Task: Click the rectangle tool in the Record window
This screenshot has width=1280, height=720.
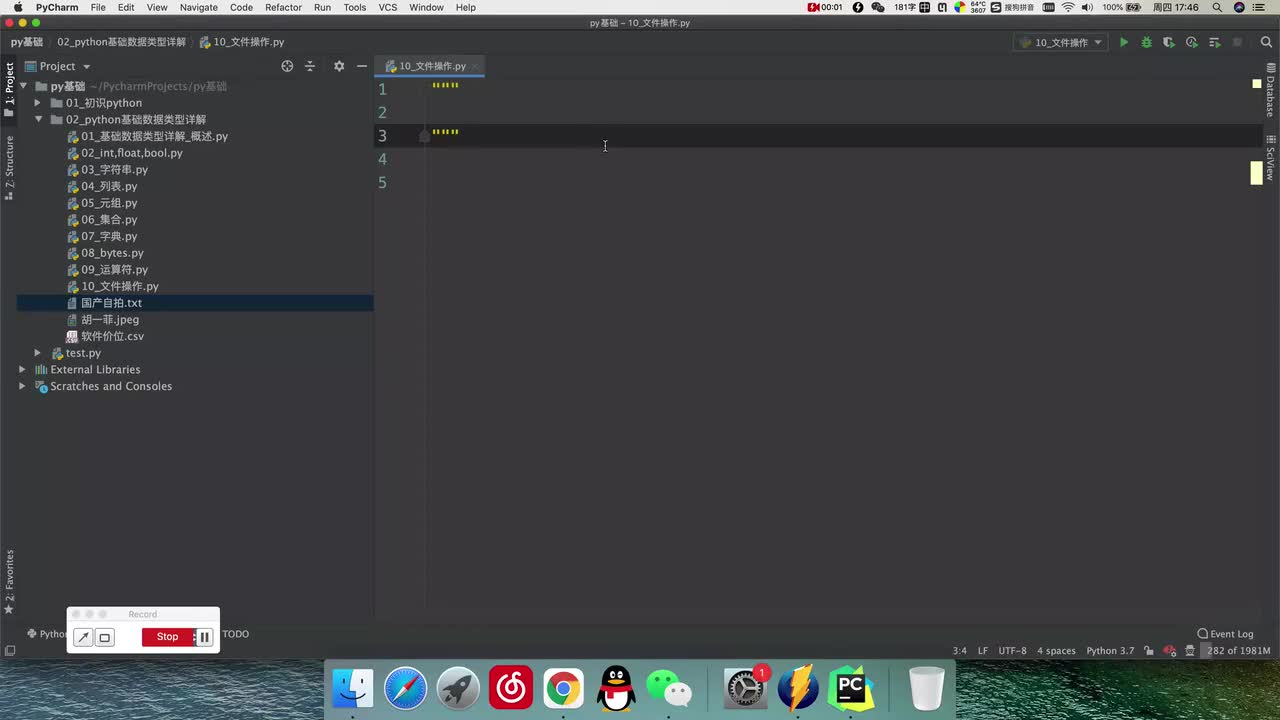Action: click(x=104, y=637)
